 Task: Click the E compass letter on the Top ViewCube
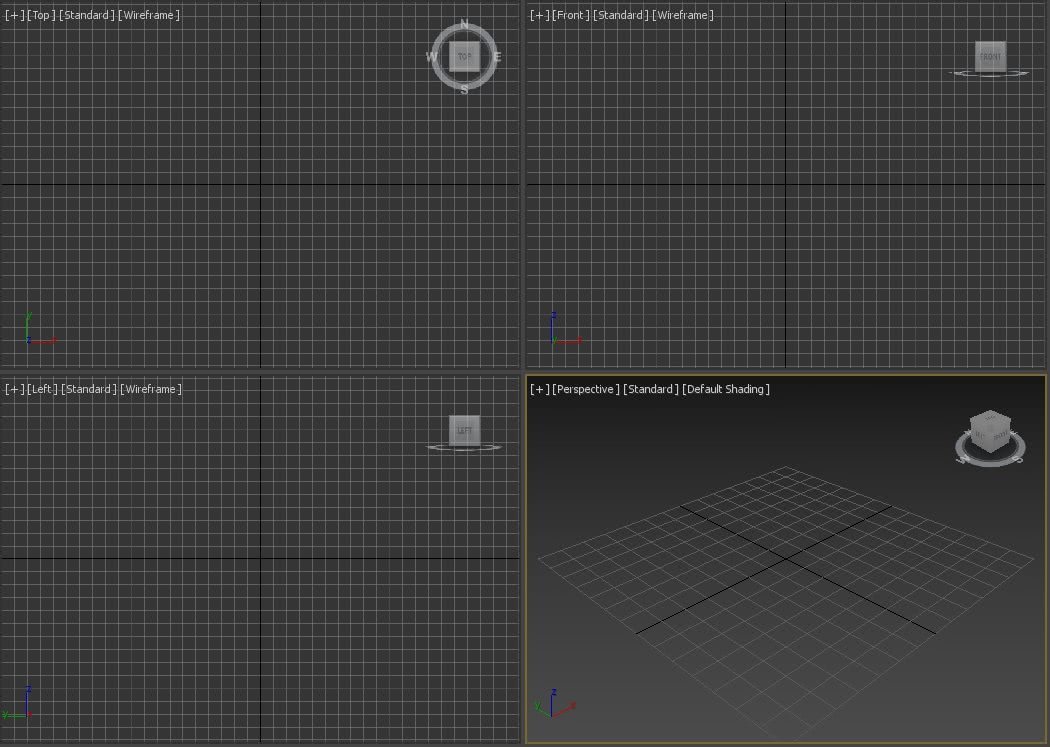497,57
